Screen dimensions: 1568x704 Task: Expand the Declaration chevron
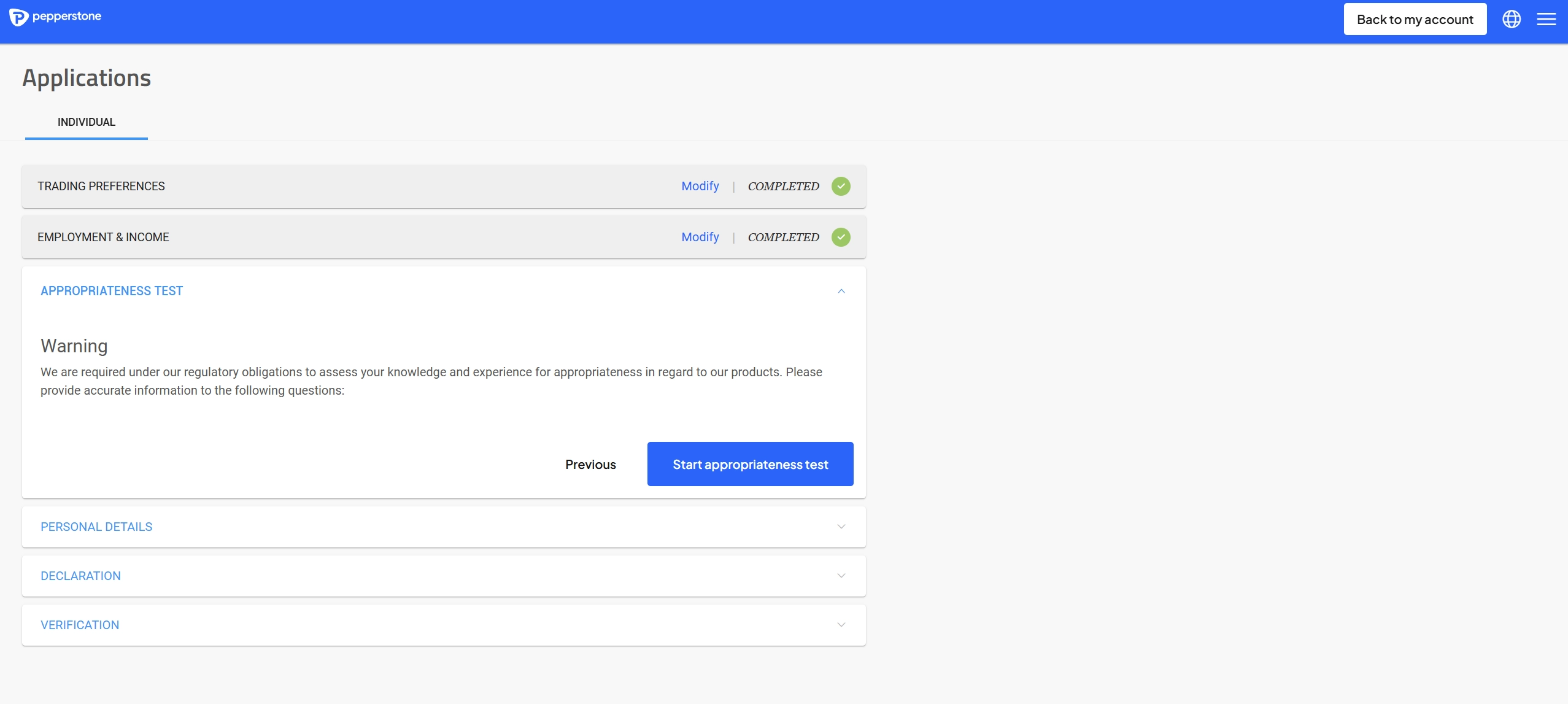point(841,576)
